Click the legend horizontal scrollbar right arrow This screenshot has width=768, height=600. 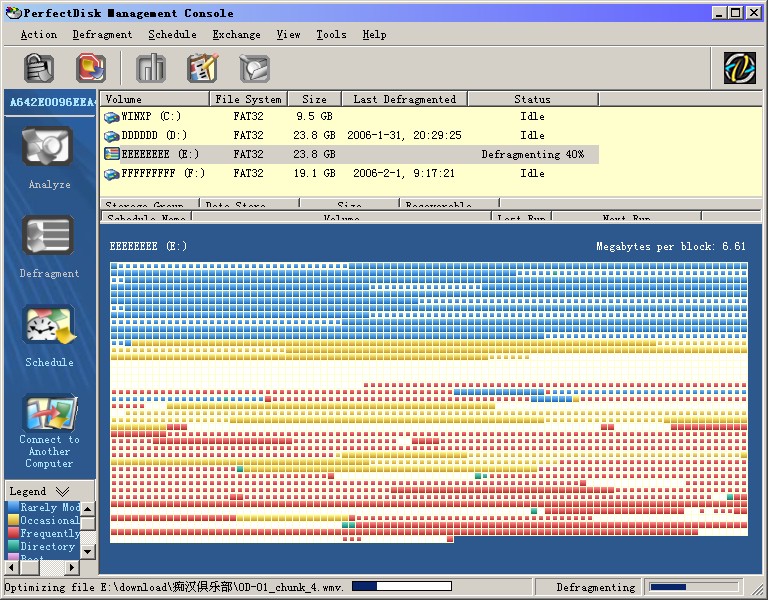tap(73, 567)
